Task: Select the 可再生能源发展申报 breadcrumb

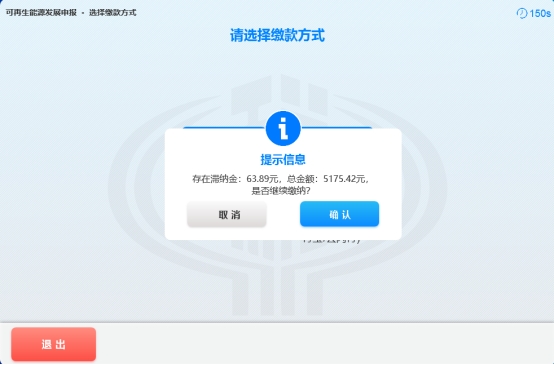Action: (x=41, y=13)
